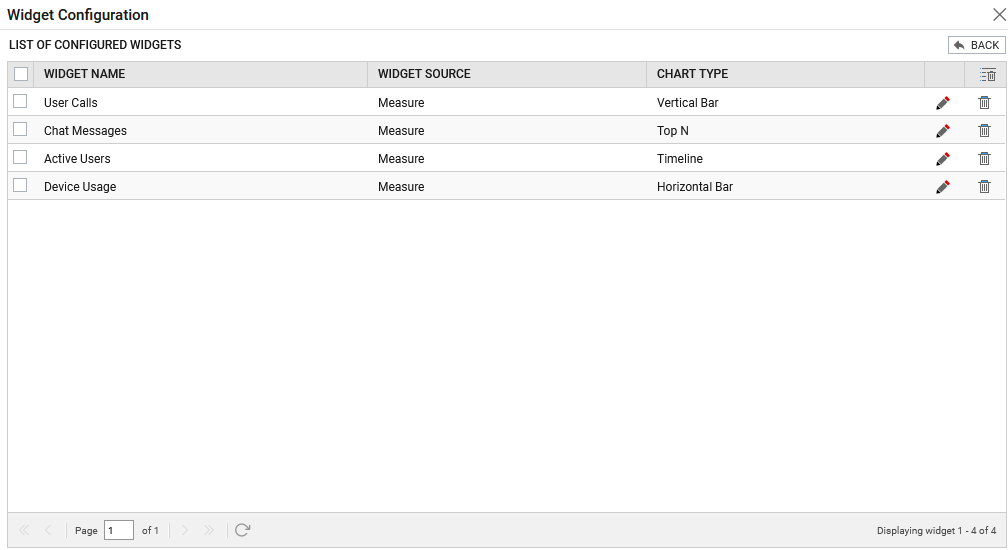The image size is (1008, 550).
Task: Sort by the WIDGET NAME column header
Action: tap(201, 75)
